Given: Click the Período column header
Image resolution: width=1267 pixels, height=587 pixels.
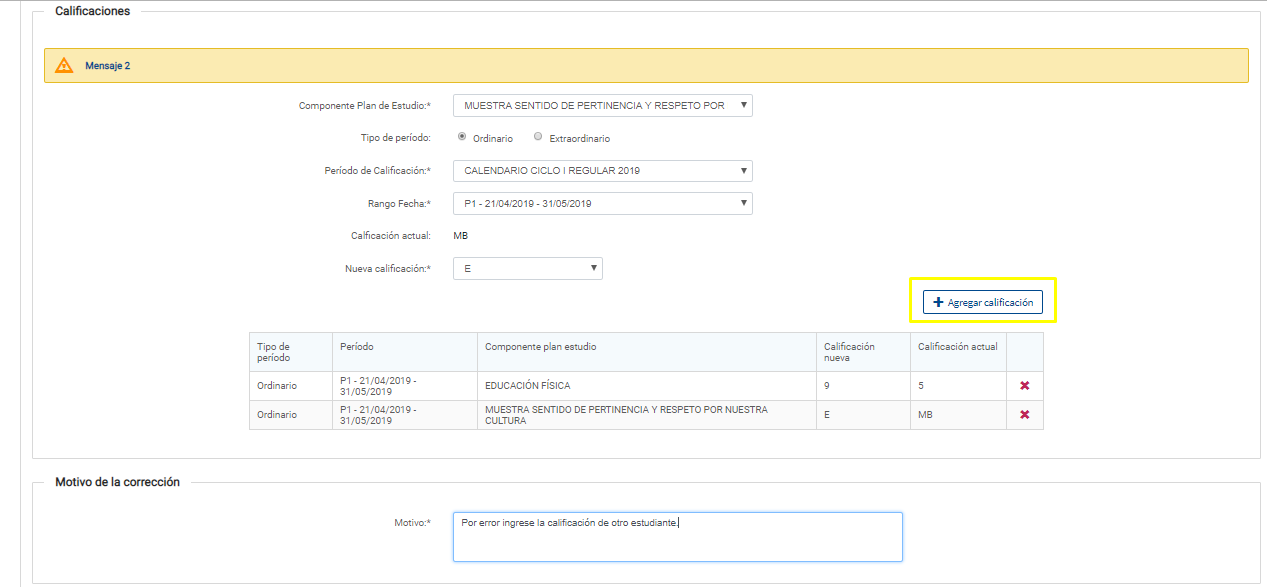Looking at the screenshot, I should pos(357,347).
